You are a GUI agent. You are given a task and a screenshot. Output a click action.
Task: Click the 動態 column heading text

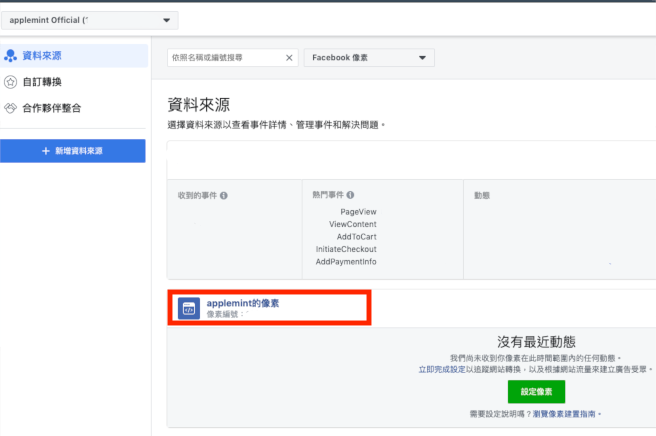coord(482,195)
